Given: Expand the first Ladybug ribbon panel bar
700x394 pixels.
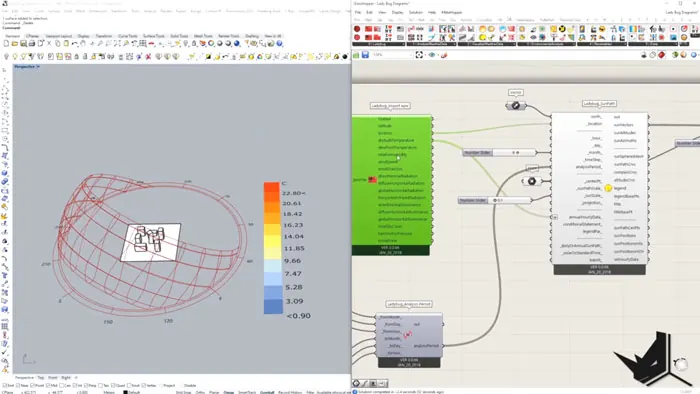Looking at the screenshot, I should tap(379, 44).
